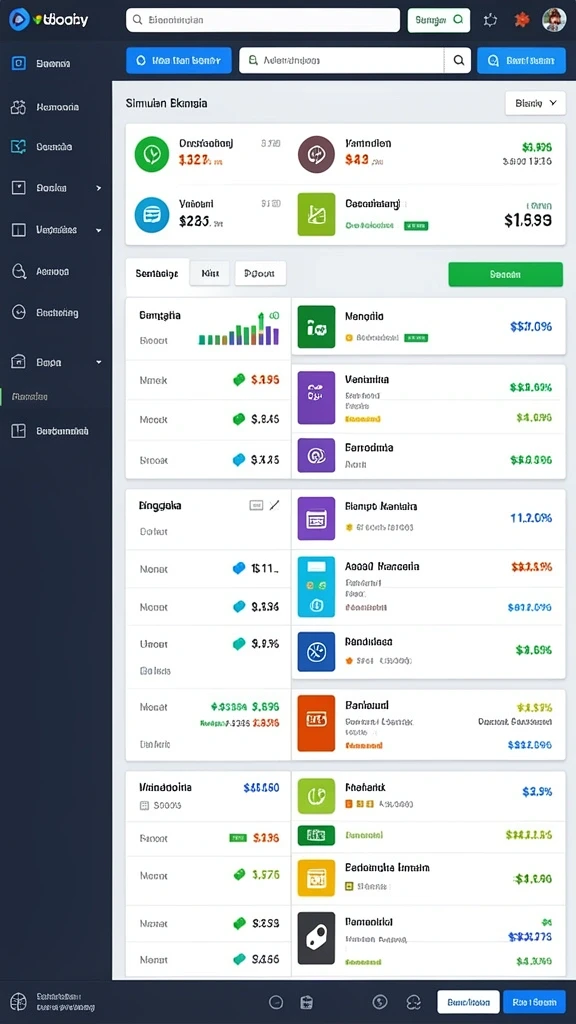Click the settings gear icon in the header
This screenshot has width=576, height=1024.
(x=490, y=20)
